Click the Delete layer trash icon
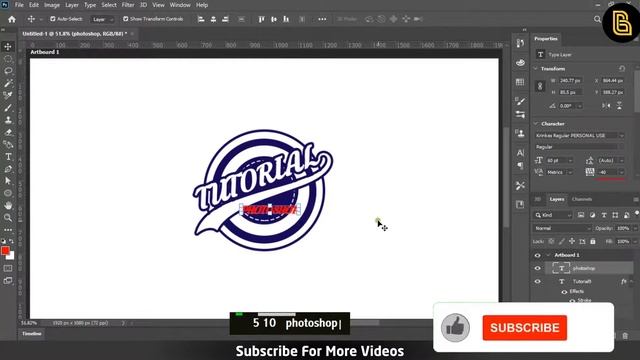Image resolution: width=640 pixels, height=360 pixels. coord(625,336)
